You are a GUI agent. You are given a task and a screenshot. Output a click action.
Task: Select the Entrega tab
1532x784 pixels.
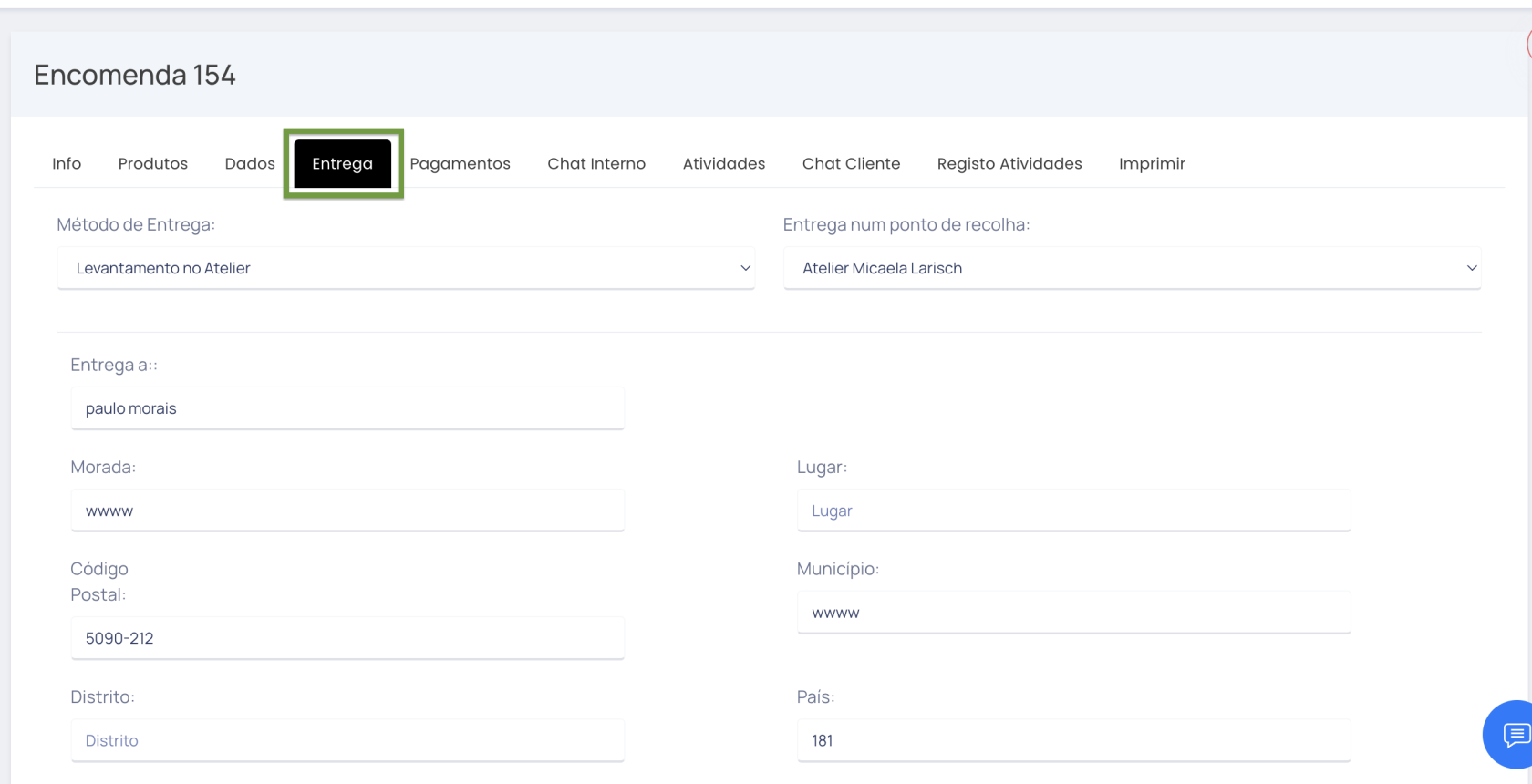343,164
